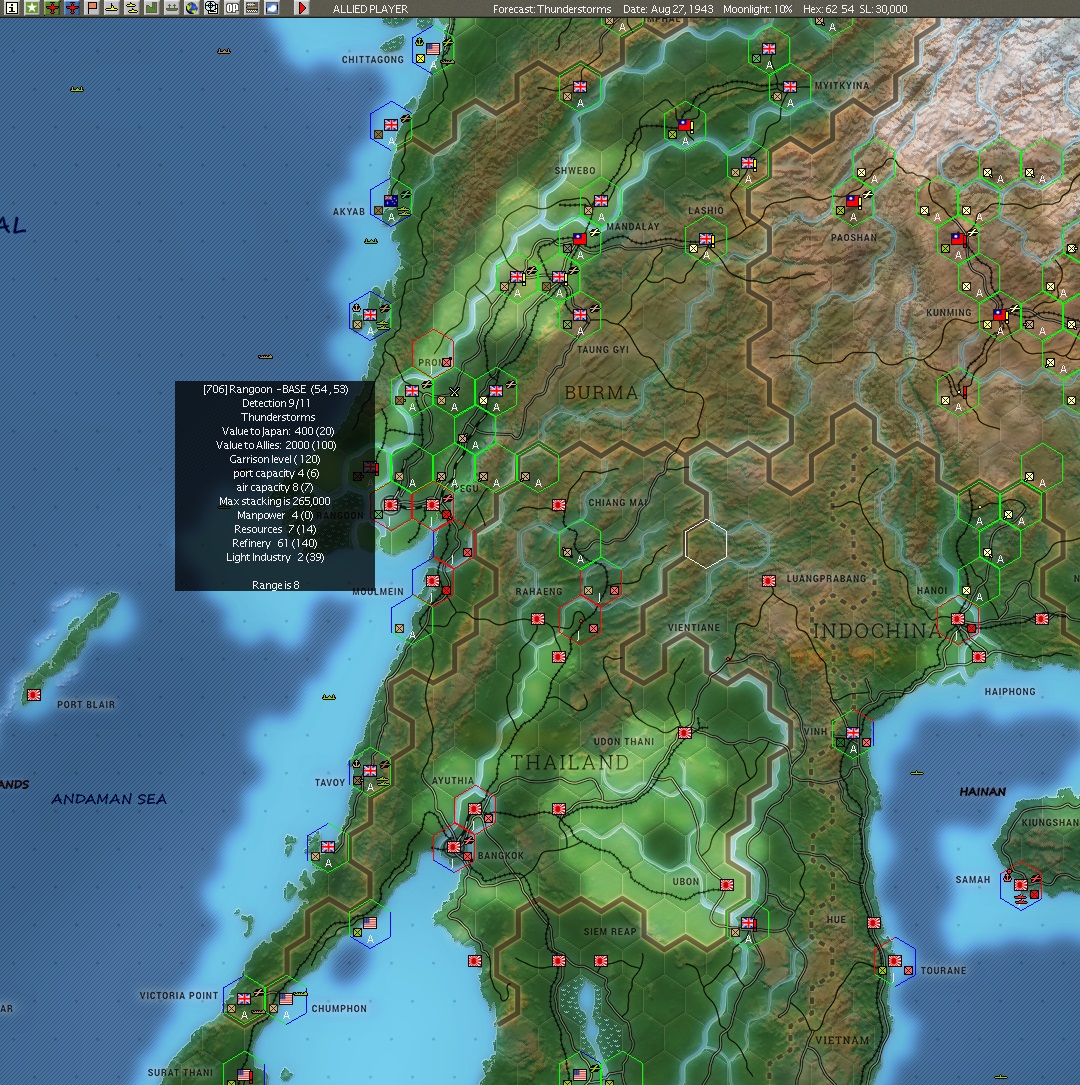The width and height of the screenshot is (1080, 1085).
Task: Select the Japanese unit at Samah
Action: coord(1020,884)
